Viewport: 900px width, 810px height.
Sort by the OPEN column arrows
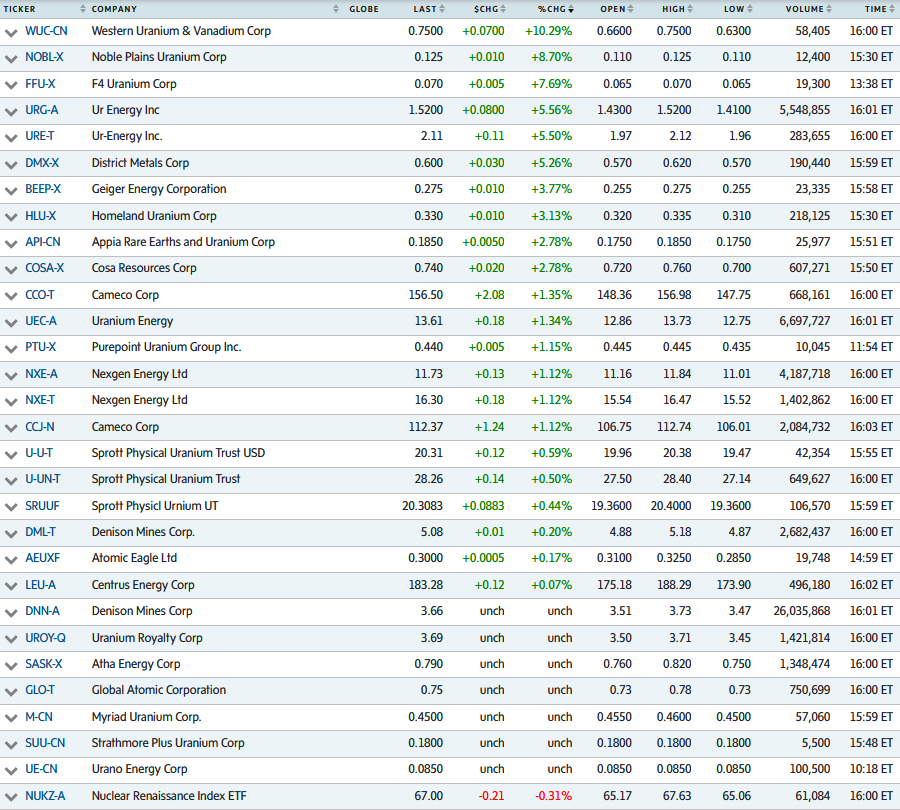(x=630, y=9)
